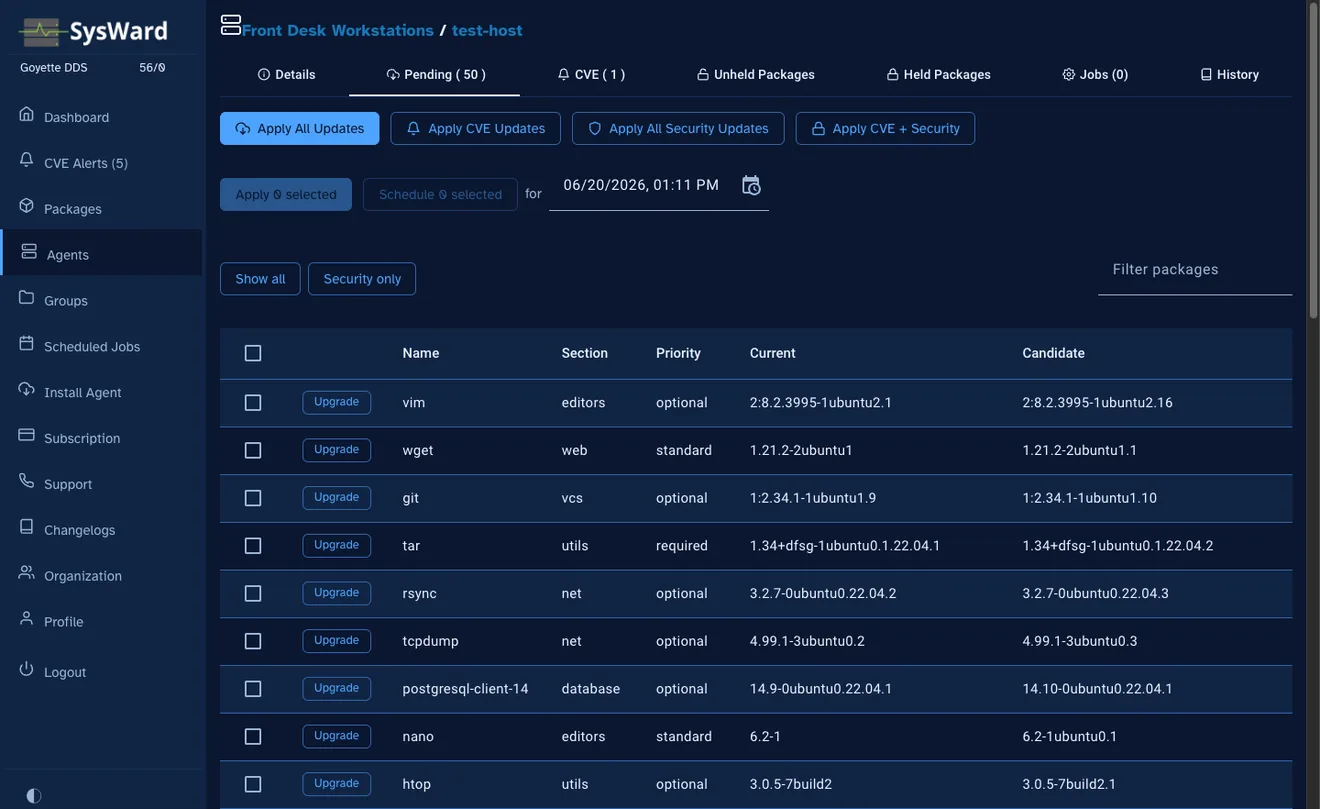Click Upgrade button for rsync
The width and height of the screenshot is (1320, 809).
pos(337,593)
